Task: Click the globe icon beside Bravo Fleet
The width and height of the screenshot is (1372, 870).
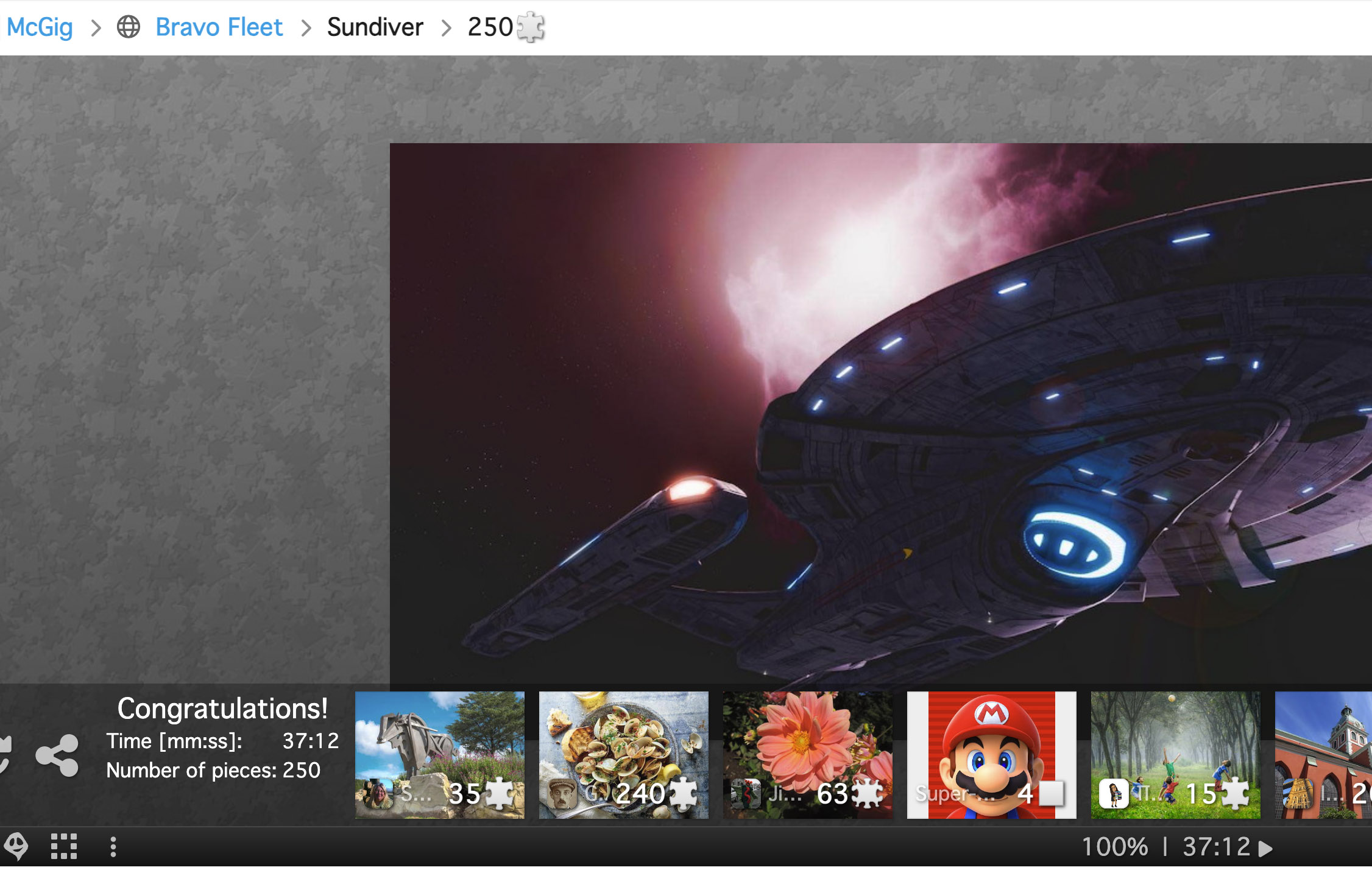Action: (x=129, y=27)
